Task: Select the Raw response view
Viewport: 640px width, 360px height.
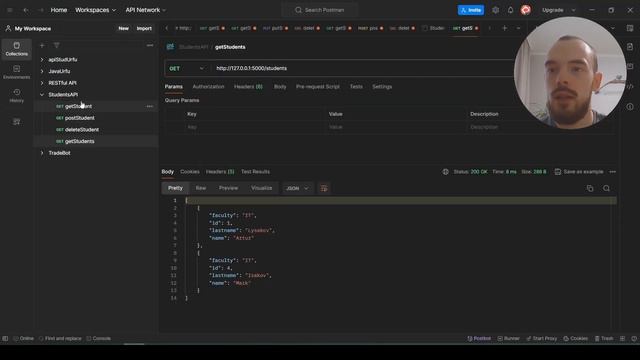Action: tap(201, 188)
